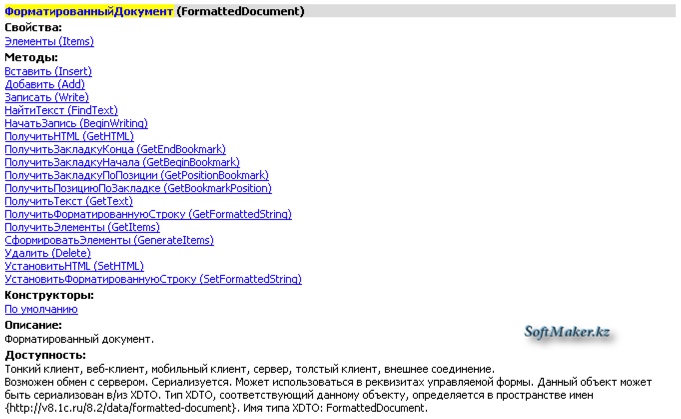This screenshot has height=419, width=681.
Task: Click the line starting Возможен обмен с сервером
Action: click(328, 383)
